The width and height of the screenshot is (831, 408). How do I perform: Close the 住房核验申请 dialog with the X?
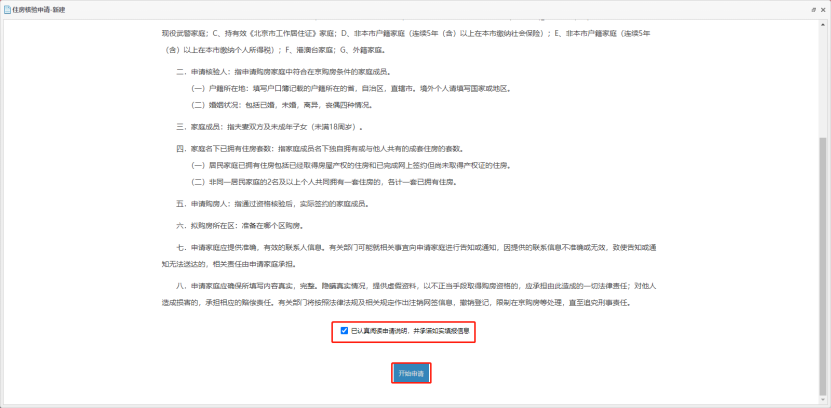(x=823, y=10)
